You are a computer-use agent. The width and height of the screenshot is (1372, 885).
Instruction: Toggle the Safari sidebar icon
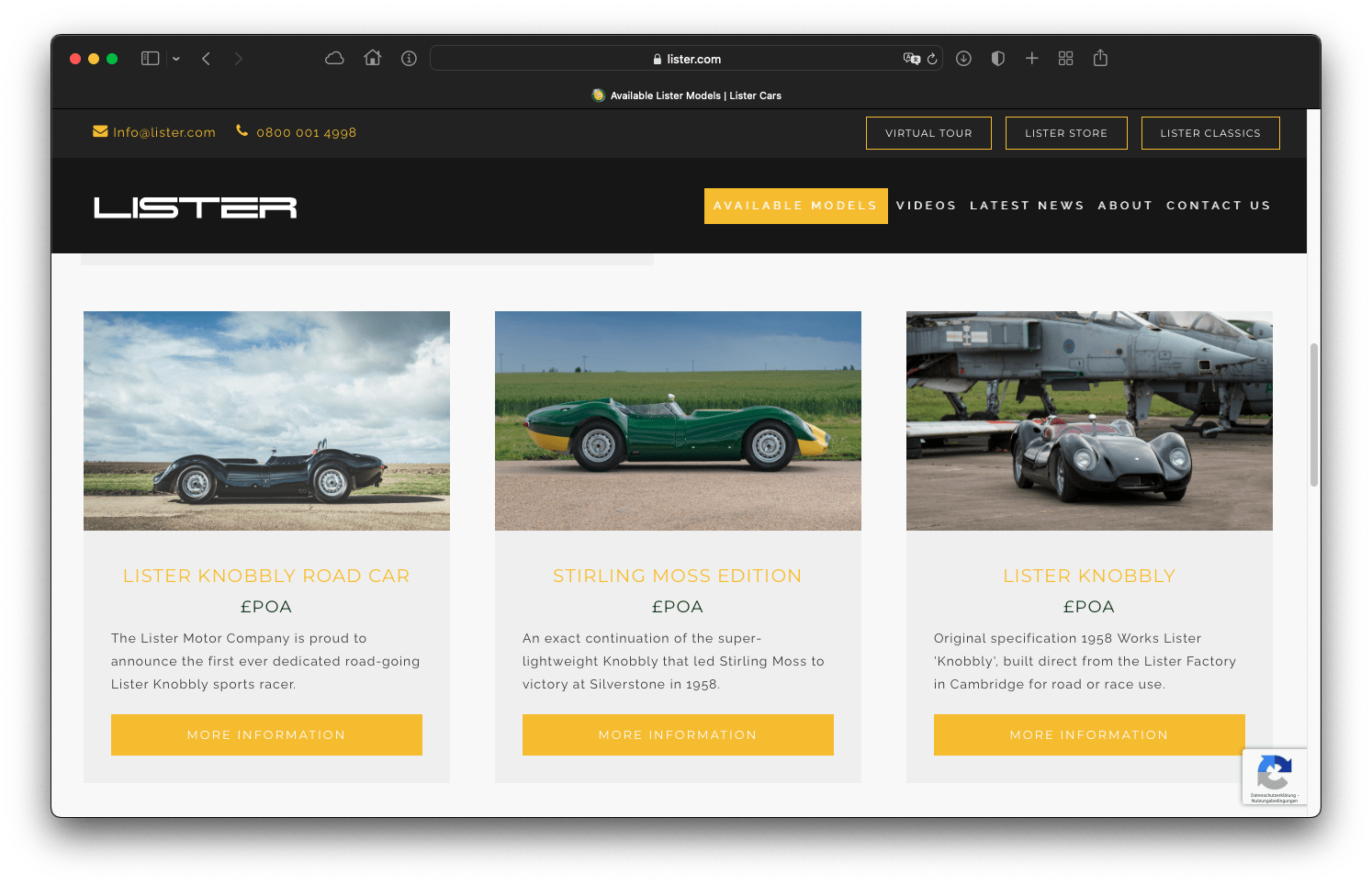(150, 59)
